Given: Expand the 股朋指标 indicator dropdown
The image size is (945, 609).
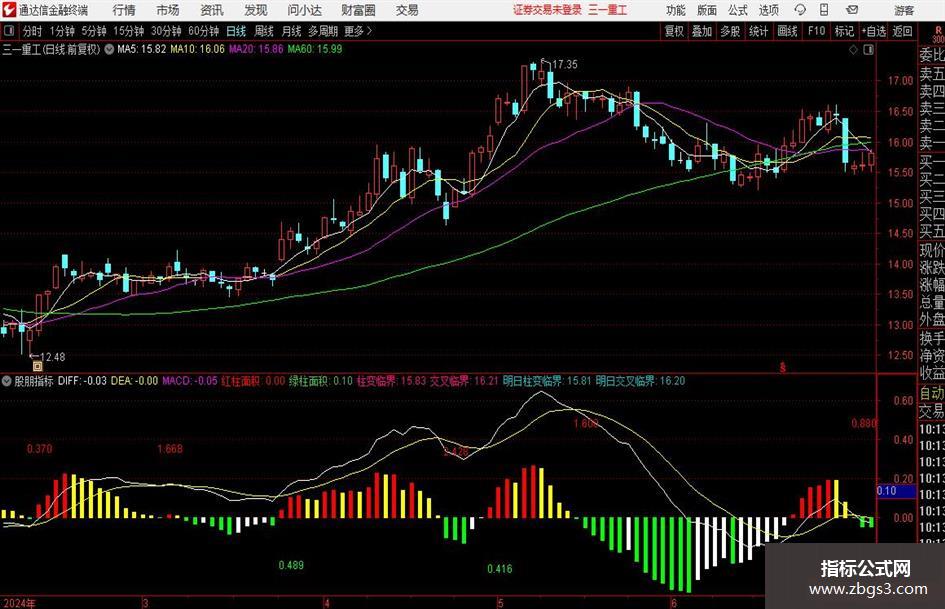Looking at the screenshot, I should click(x=7, y=381).
